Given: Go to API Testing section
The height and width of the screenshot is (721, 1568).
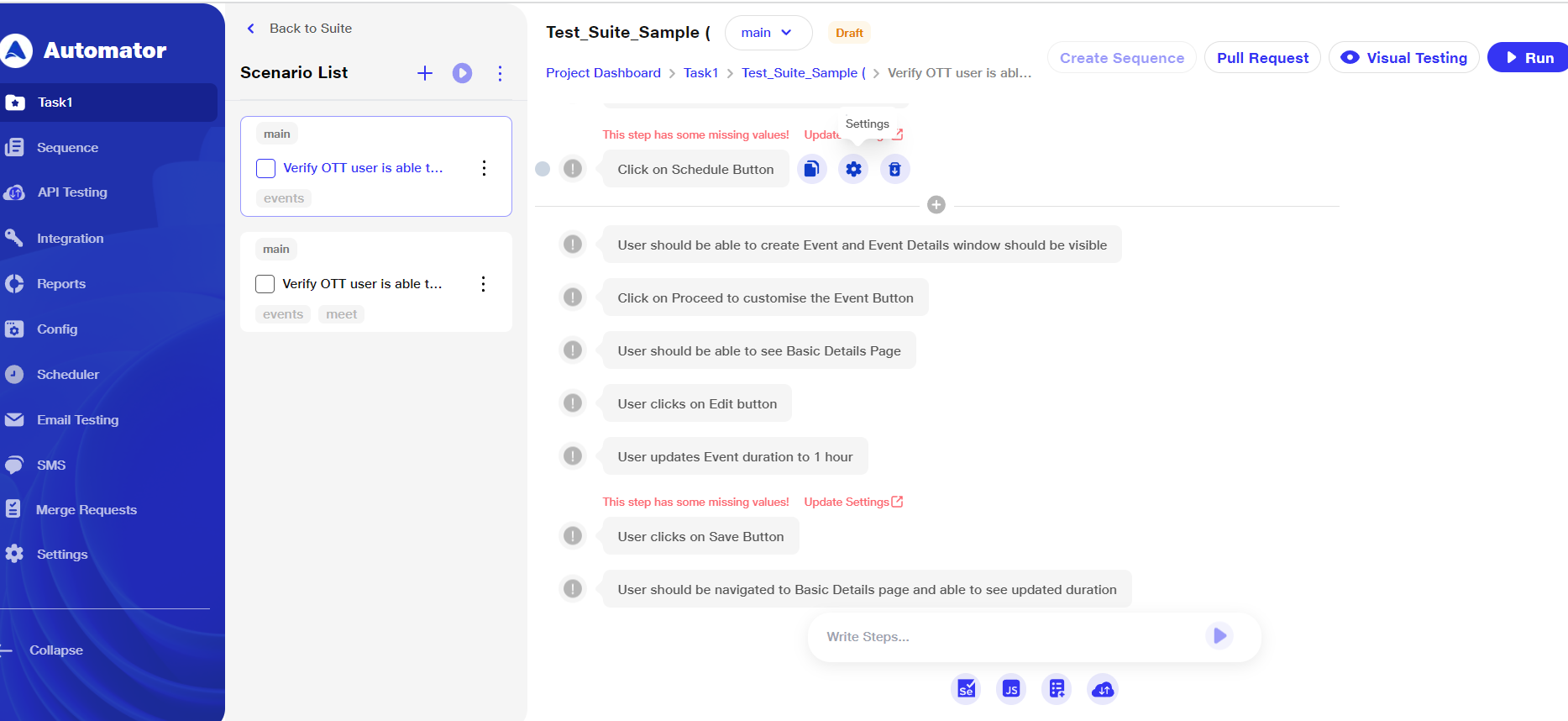Looking at the screenshot, I should (72, 192).
